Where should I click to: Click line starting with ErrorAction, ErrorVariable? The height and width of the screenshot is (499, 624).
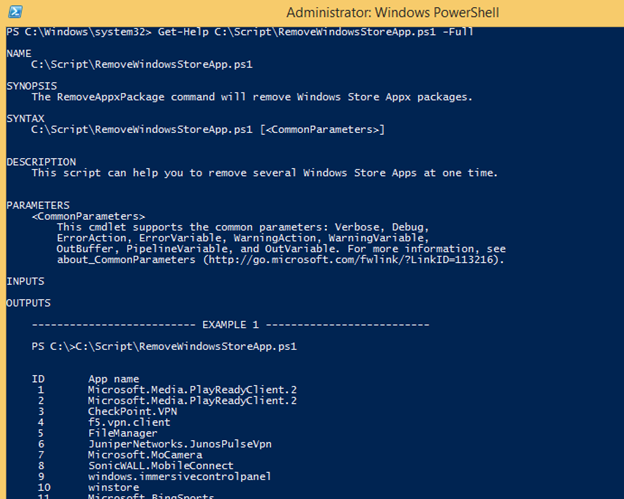243,238
